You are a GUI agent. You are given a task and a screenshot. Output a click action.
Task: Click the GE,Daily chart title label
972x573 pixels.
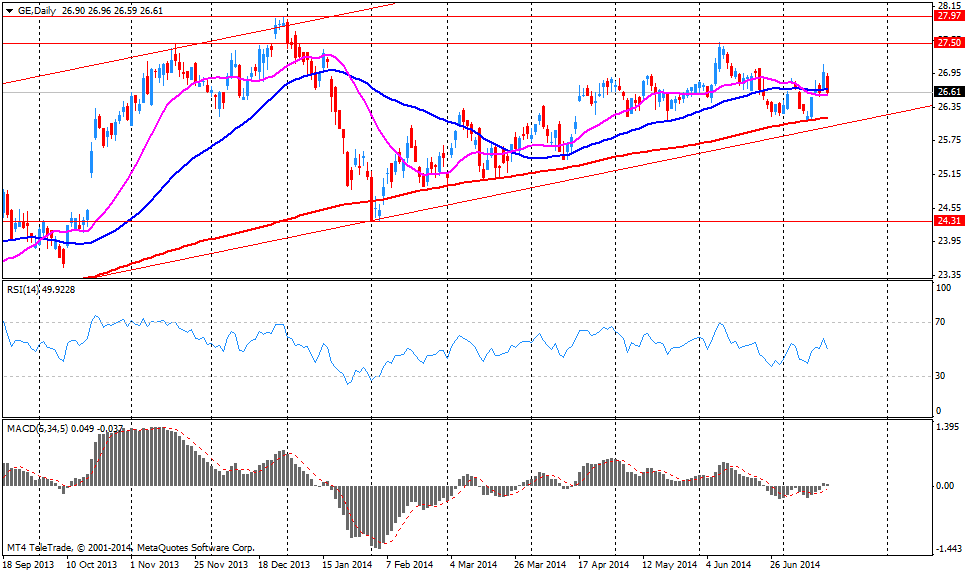pos(33,9)
